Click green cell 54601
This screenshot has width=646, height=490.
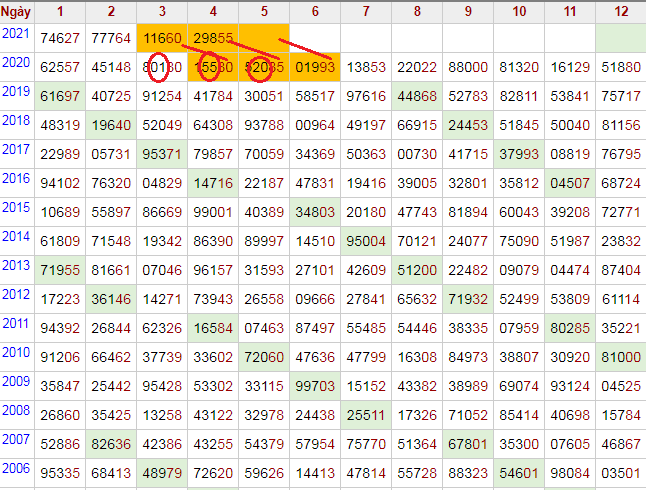coord(519,472)
